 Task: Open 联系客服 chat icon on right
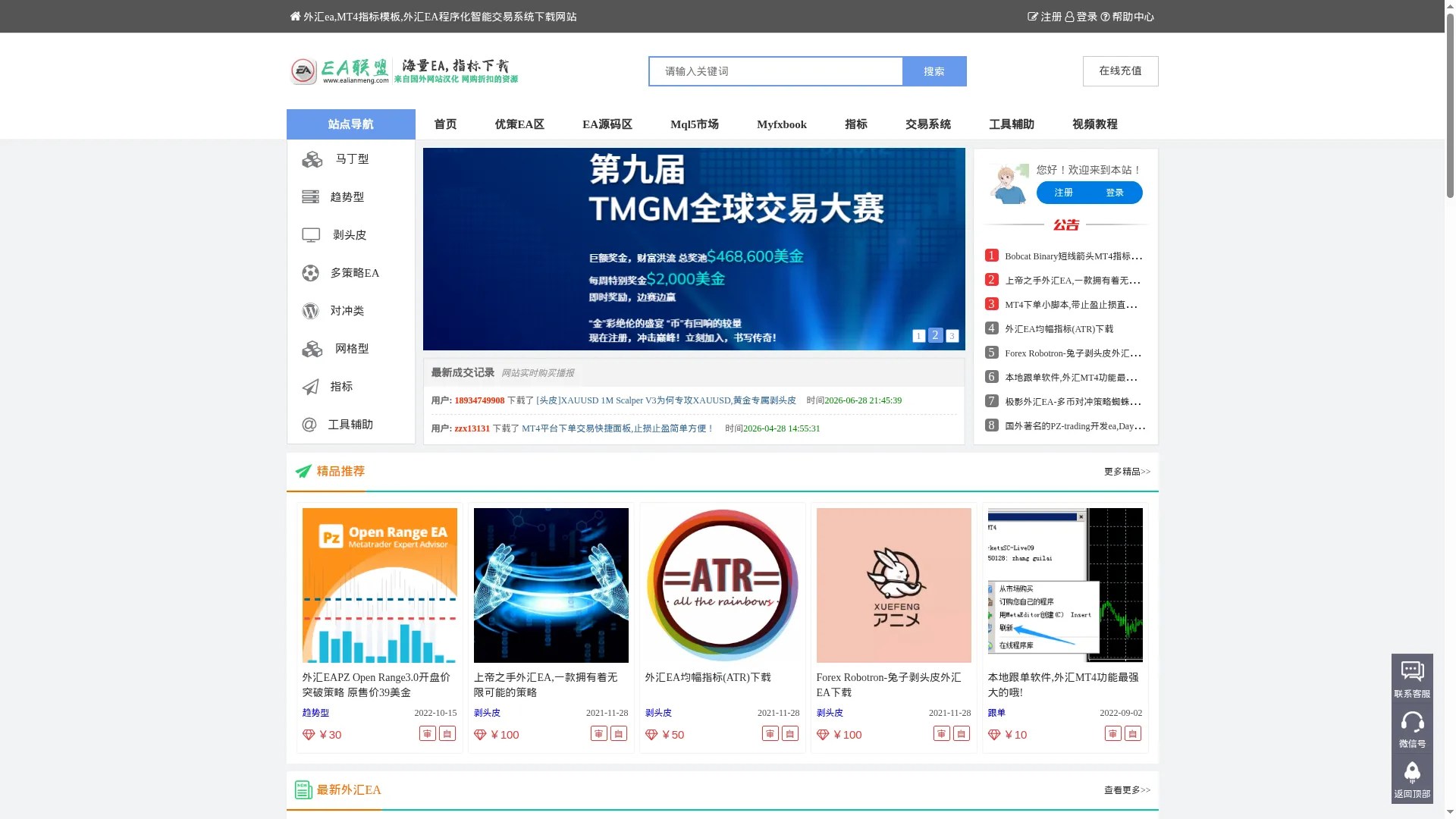click(x=1412, y=670)
